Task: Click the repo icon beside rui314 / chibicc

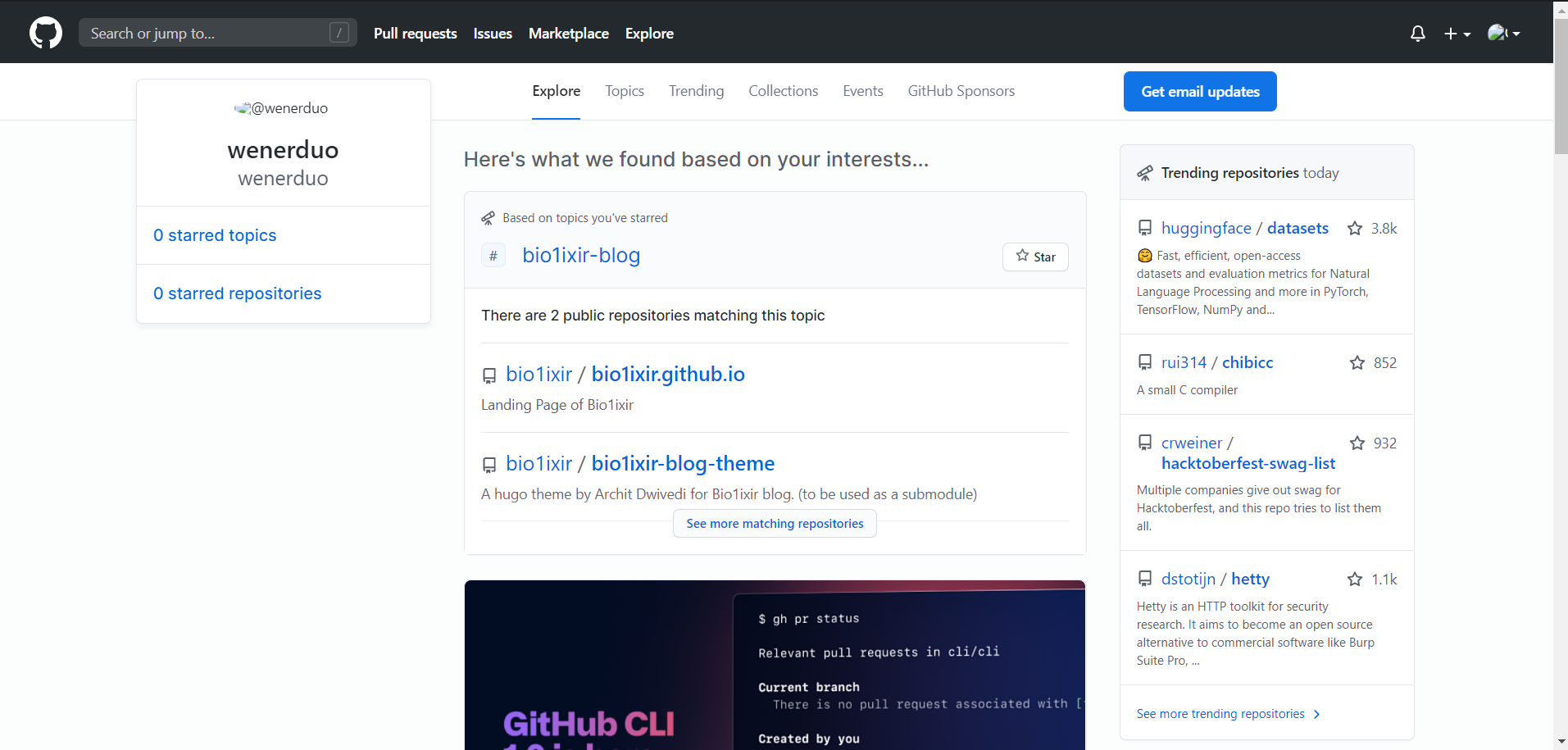Action: click(x=1145, y=362)
